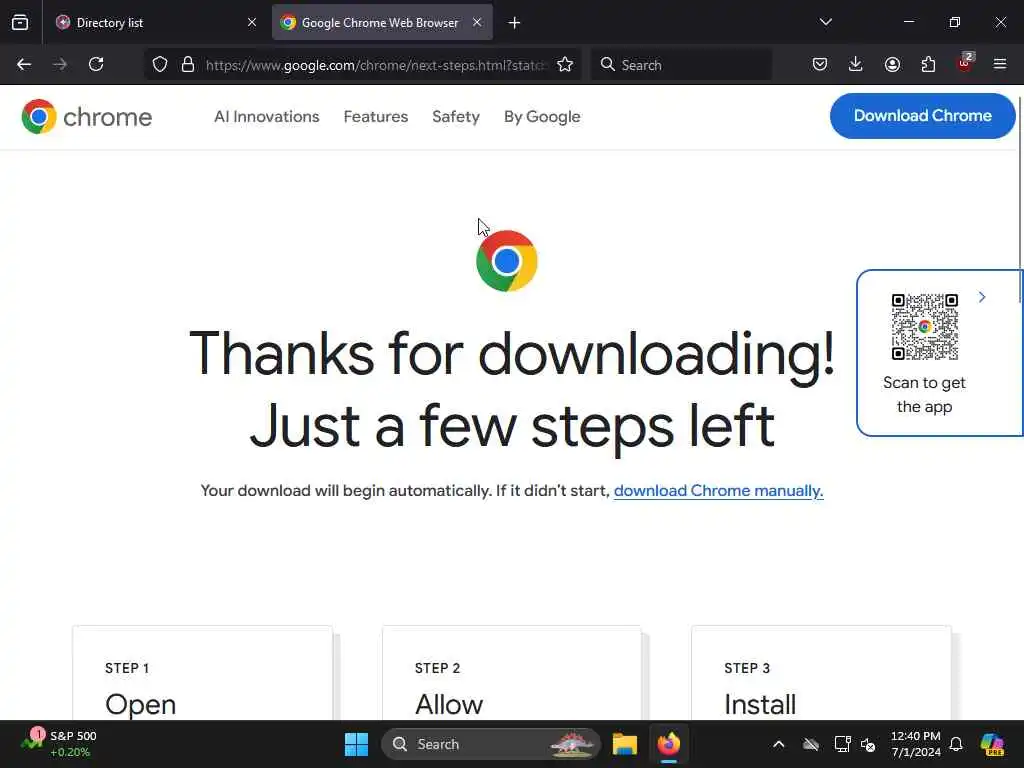The image size is (1024, 768).
Task: Click Scan to get the app text
Action: click(x=924, y=394)
